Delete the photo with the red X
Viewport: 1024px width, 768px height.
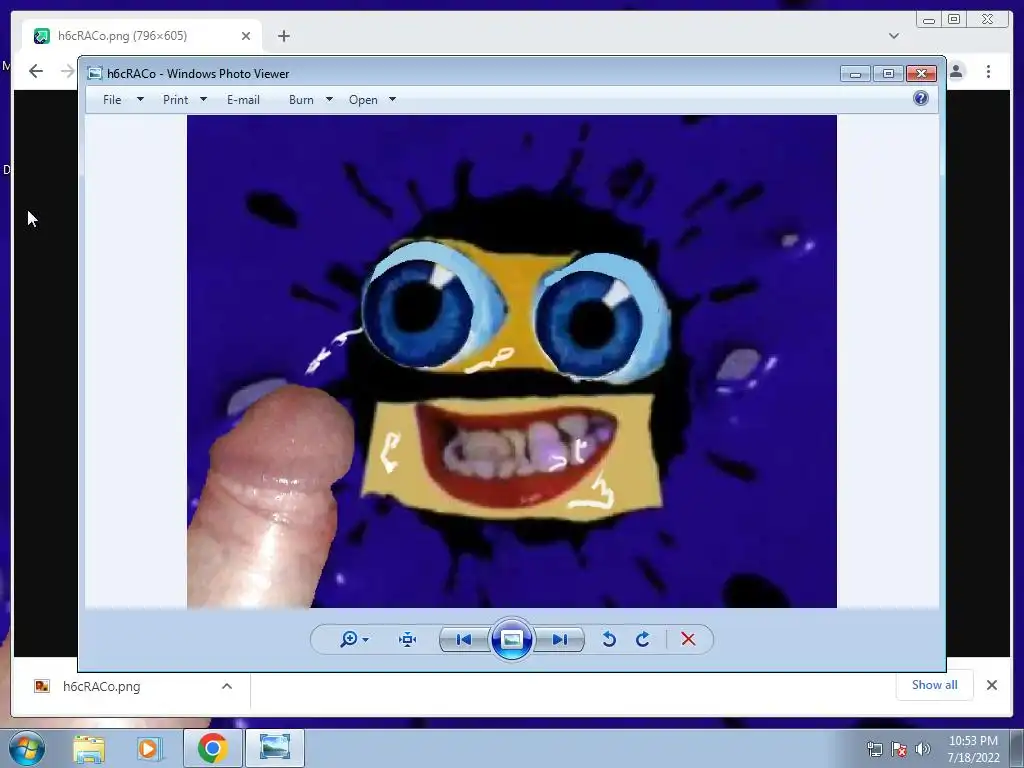(x=688, y=639)
